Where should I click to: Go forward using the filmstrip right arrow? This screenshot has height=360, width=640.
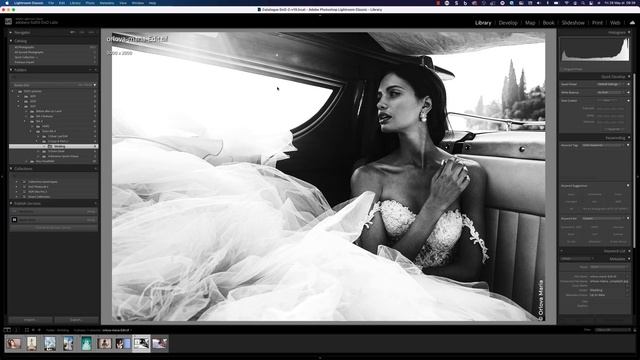39,330
